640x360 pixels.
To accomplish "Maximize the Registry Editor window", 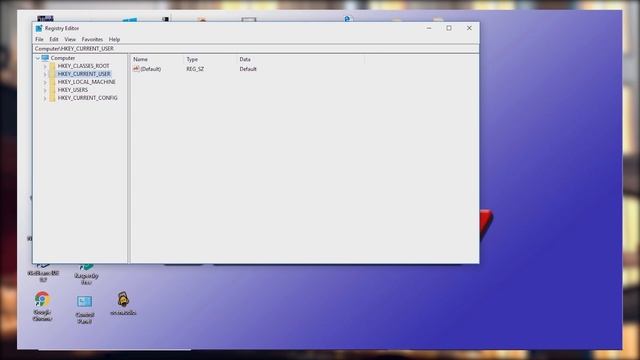I will [x=449, y=28].
